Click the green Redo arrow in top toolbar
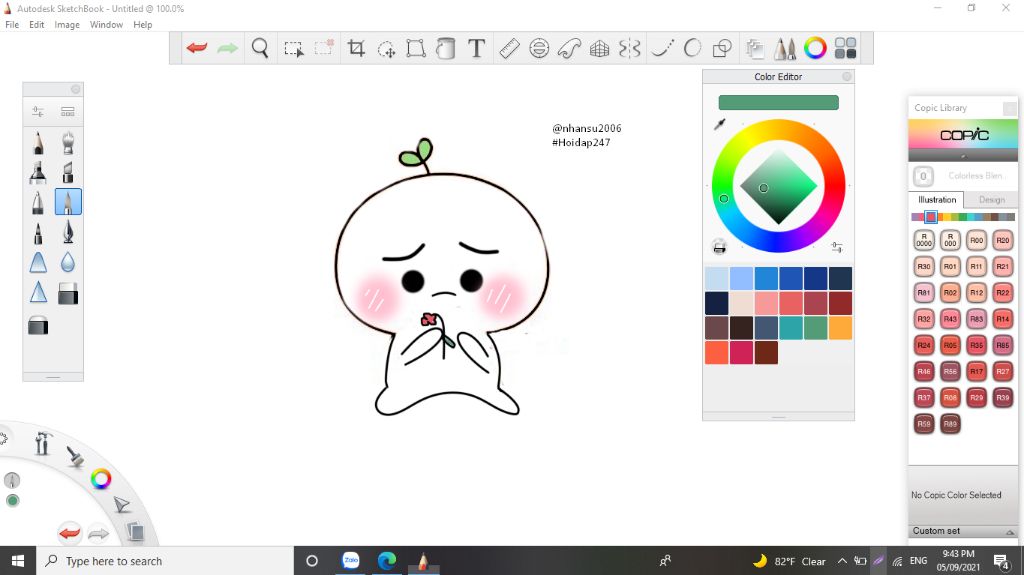The width and height of the screenshot is (1024, 575). coord(227,48)
